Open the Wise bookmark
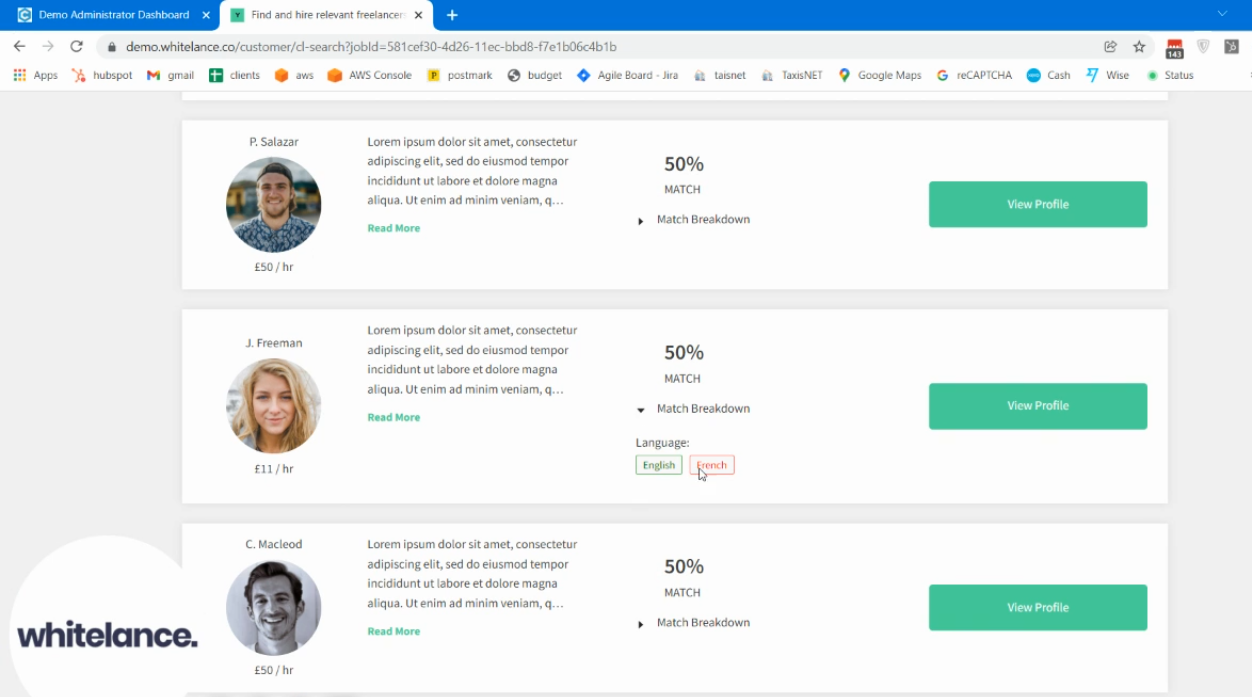 point(1107,75)
